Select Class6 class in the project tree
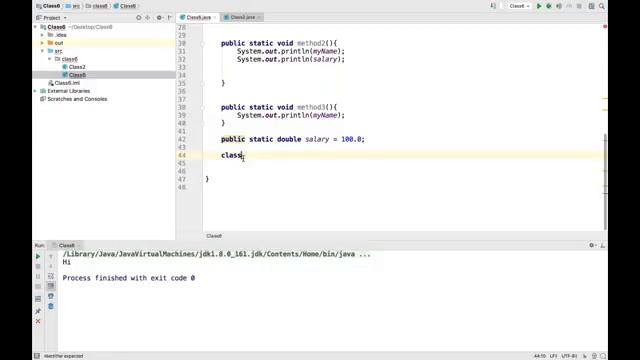 point(77,75)
